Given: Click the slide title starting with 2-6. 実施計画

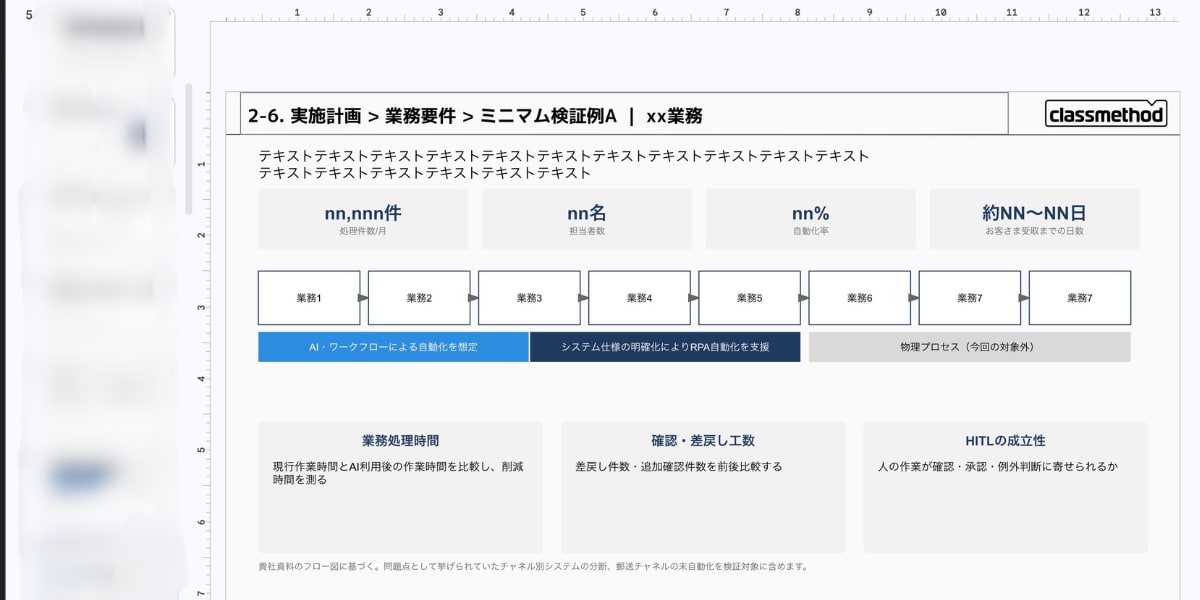Looking at the screenshot, I should coord(475,116).
